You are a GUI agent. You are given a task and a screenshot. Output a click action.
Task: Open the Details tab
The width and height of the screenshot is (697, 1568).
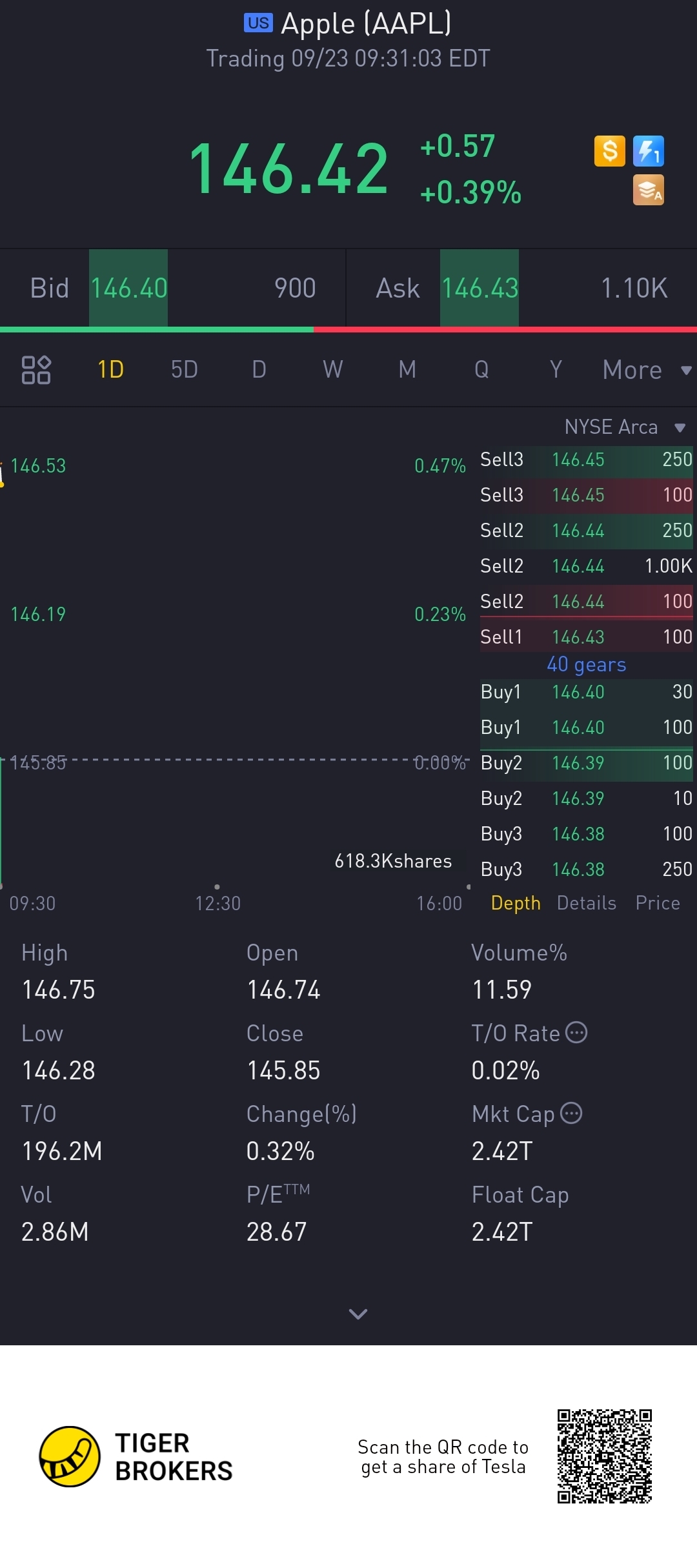(x=586, y=902)
